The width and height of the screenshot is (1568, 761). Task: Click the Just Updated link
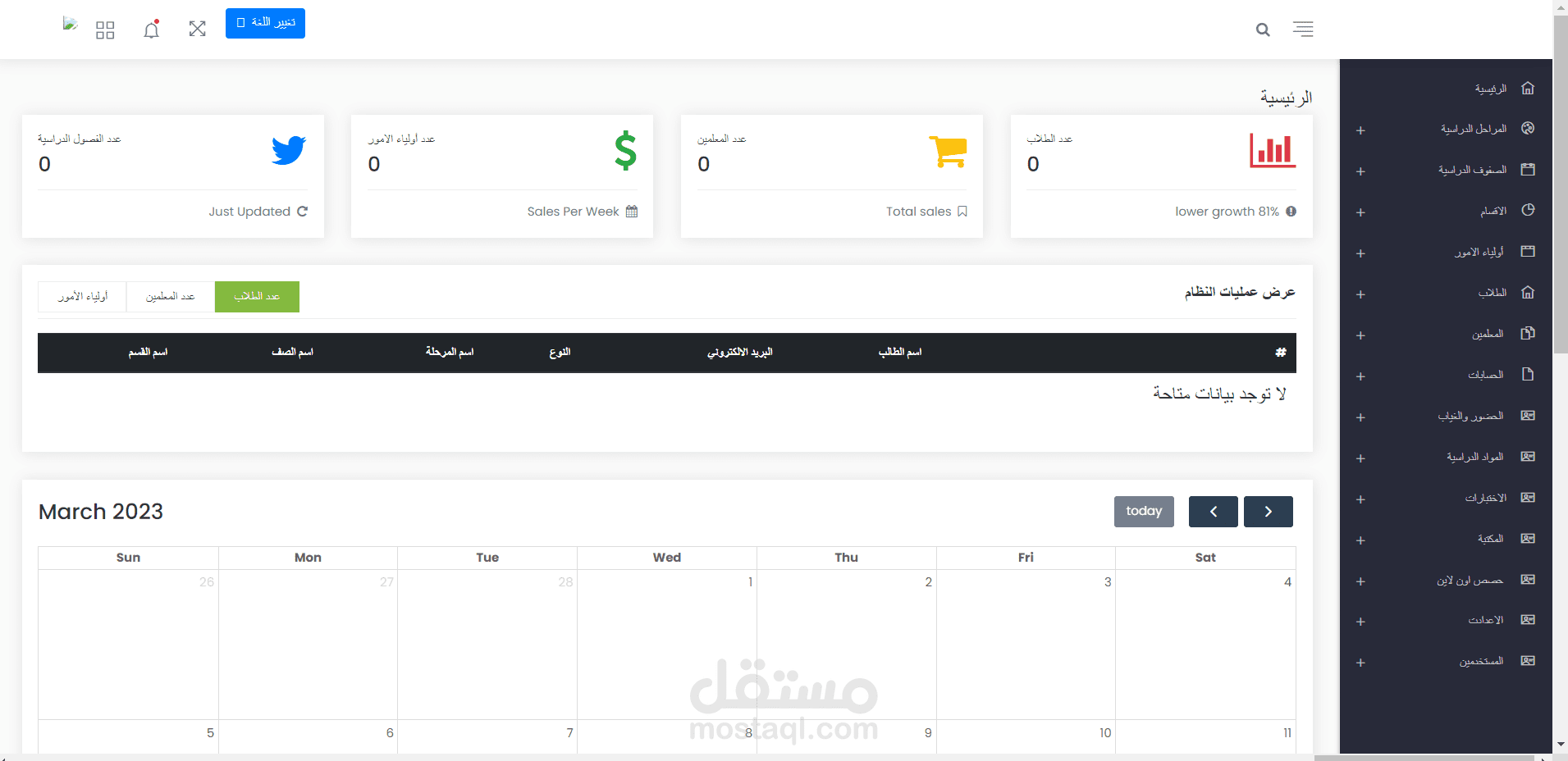(249, 211)
